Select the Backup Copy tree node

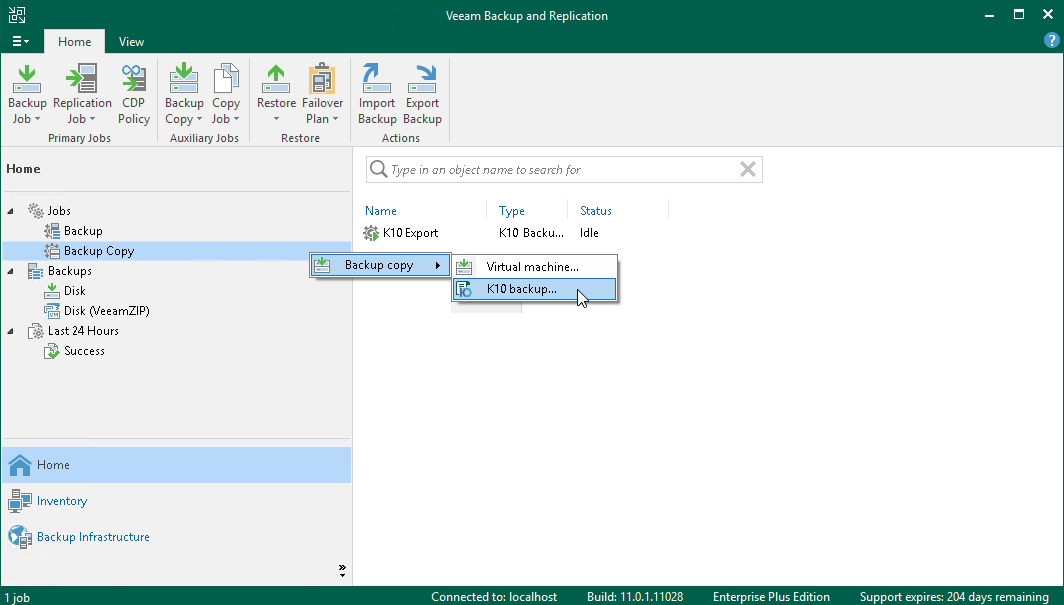[x=99, y=251]
